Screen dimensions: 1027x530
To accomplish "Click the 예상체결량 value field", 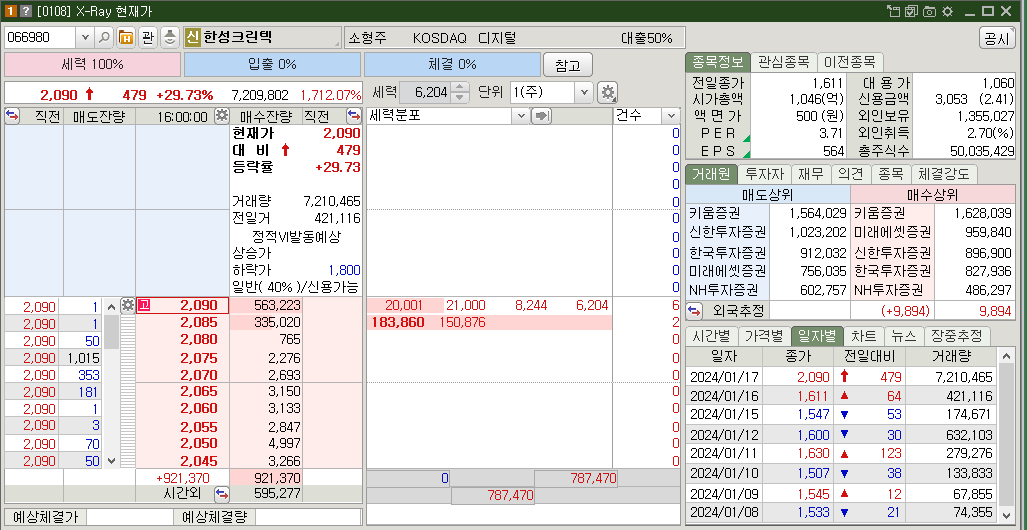I will point(308,518).
